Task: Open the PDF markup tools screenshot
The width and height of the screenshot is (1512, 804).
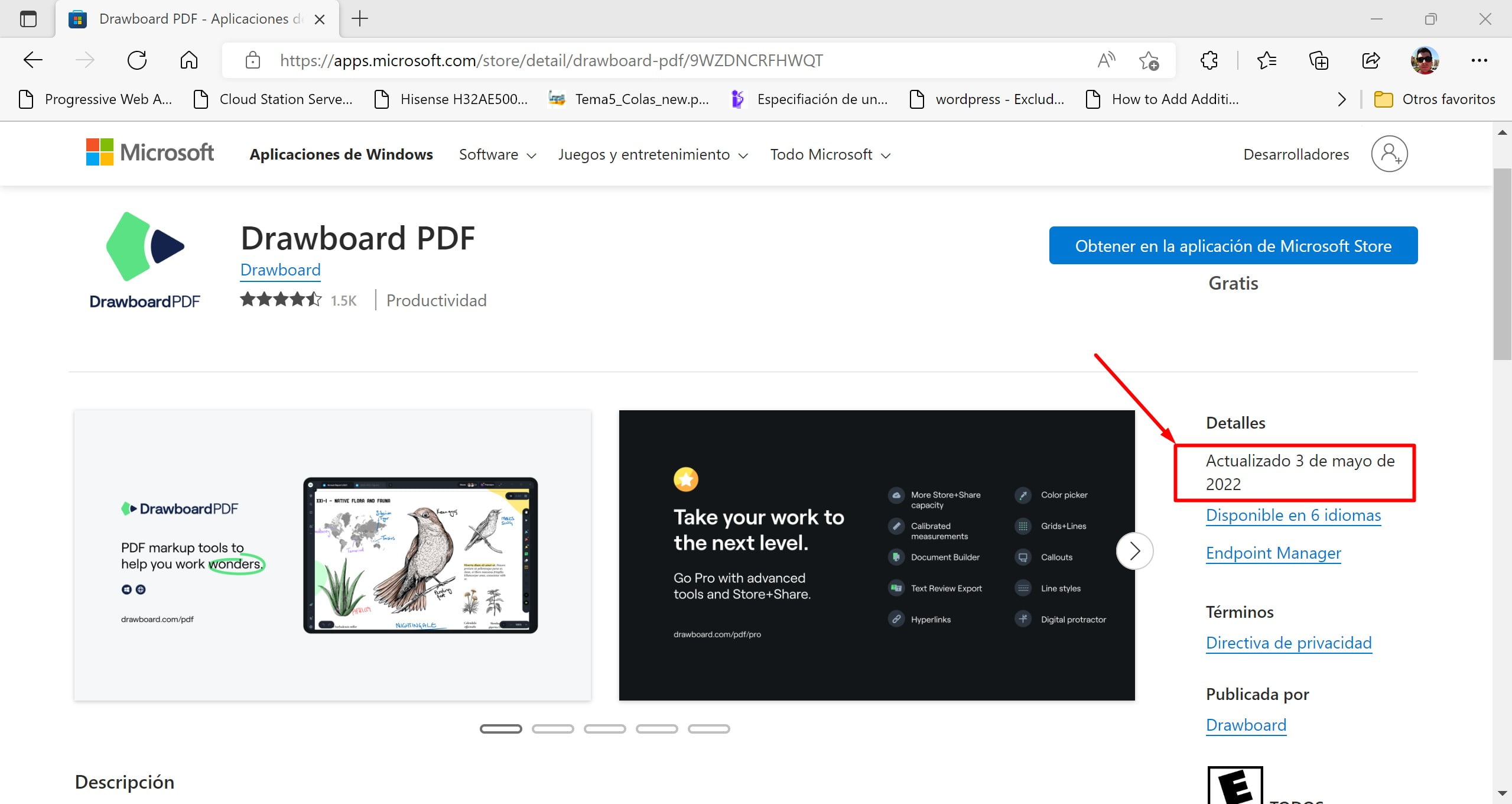Action: point(332,555)
